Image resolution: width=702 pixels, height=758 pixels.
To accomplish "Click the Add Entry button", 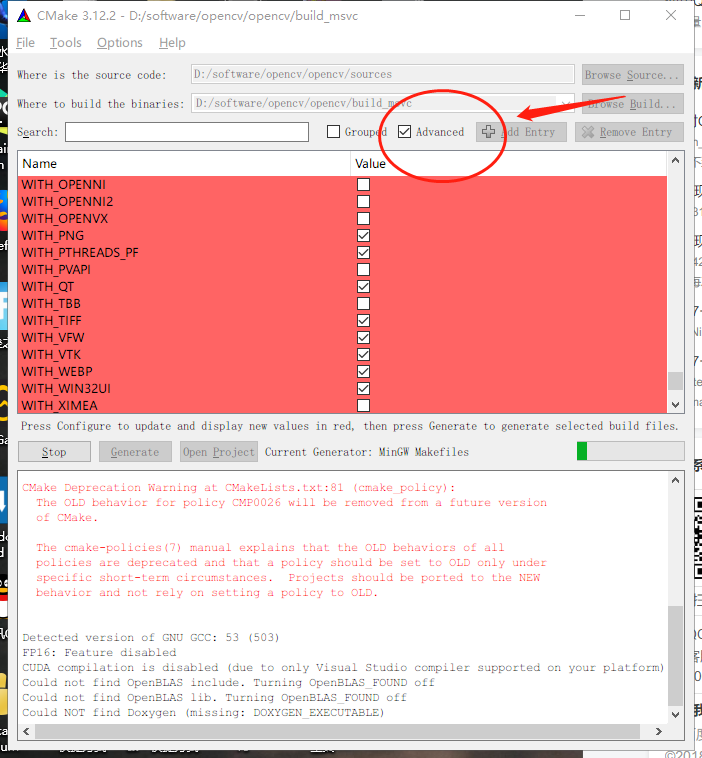I will tap(521, 132).
